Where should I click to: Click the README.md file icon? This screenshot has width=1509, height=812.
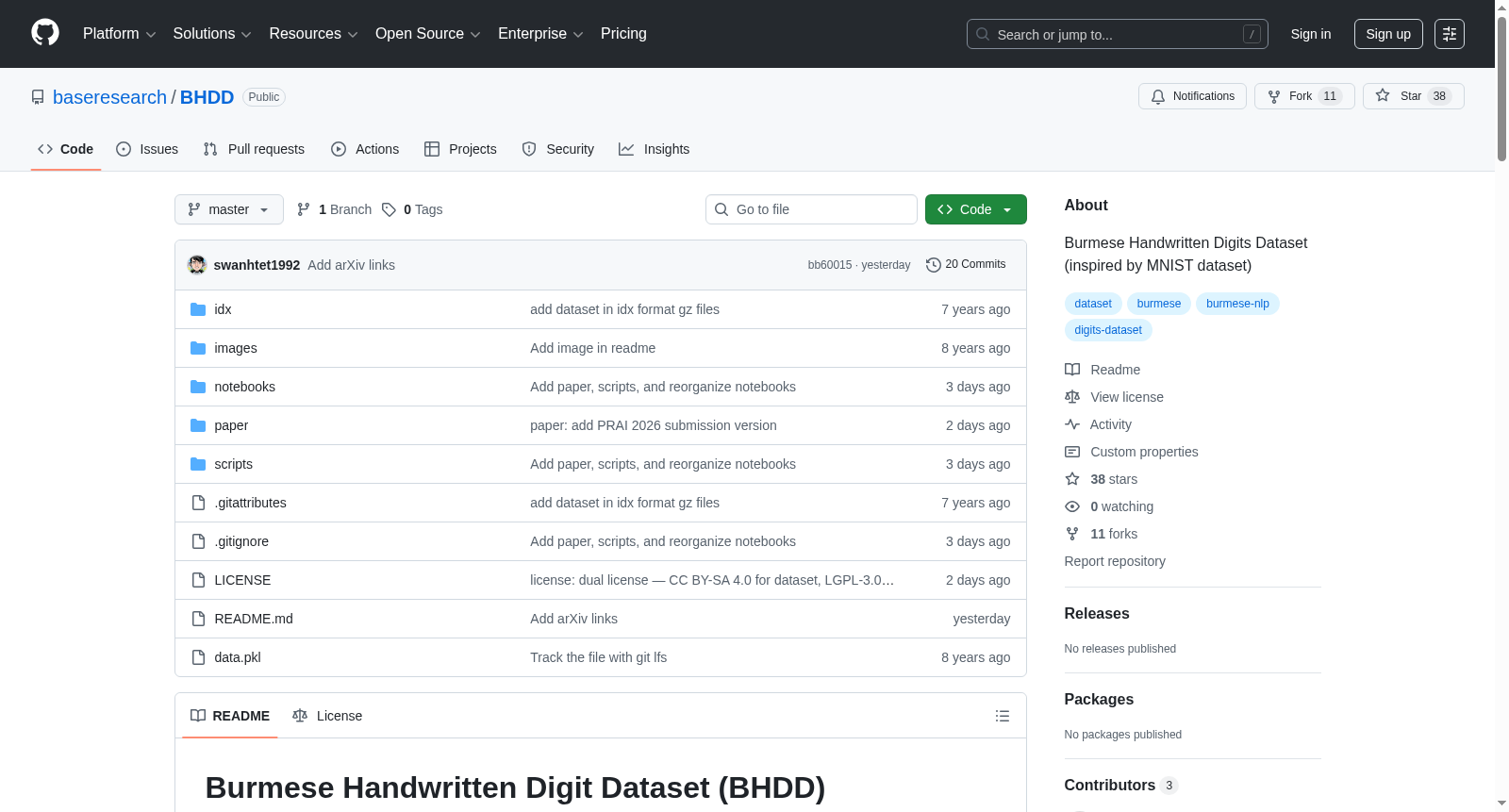(x=198, y=619)
